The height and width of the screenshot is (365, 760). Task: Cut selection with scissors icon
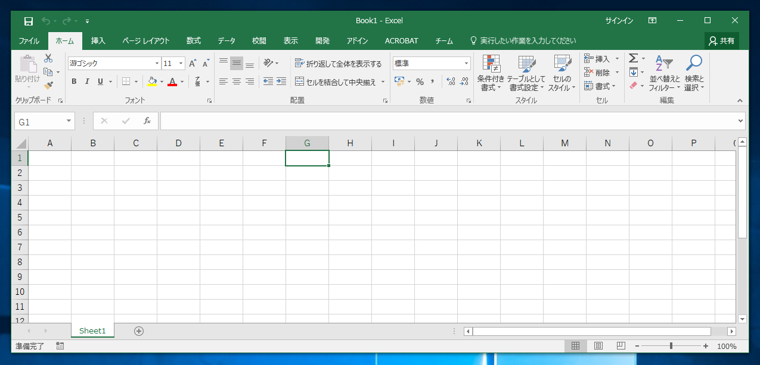pyautogui.click(x=48, y=59)
